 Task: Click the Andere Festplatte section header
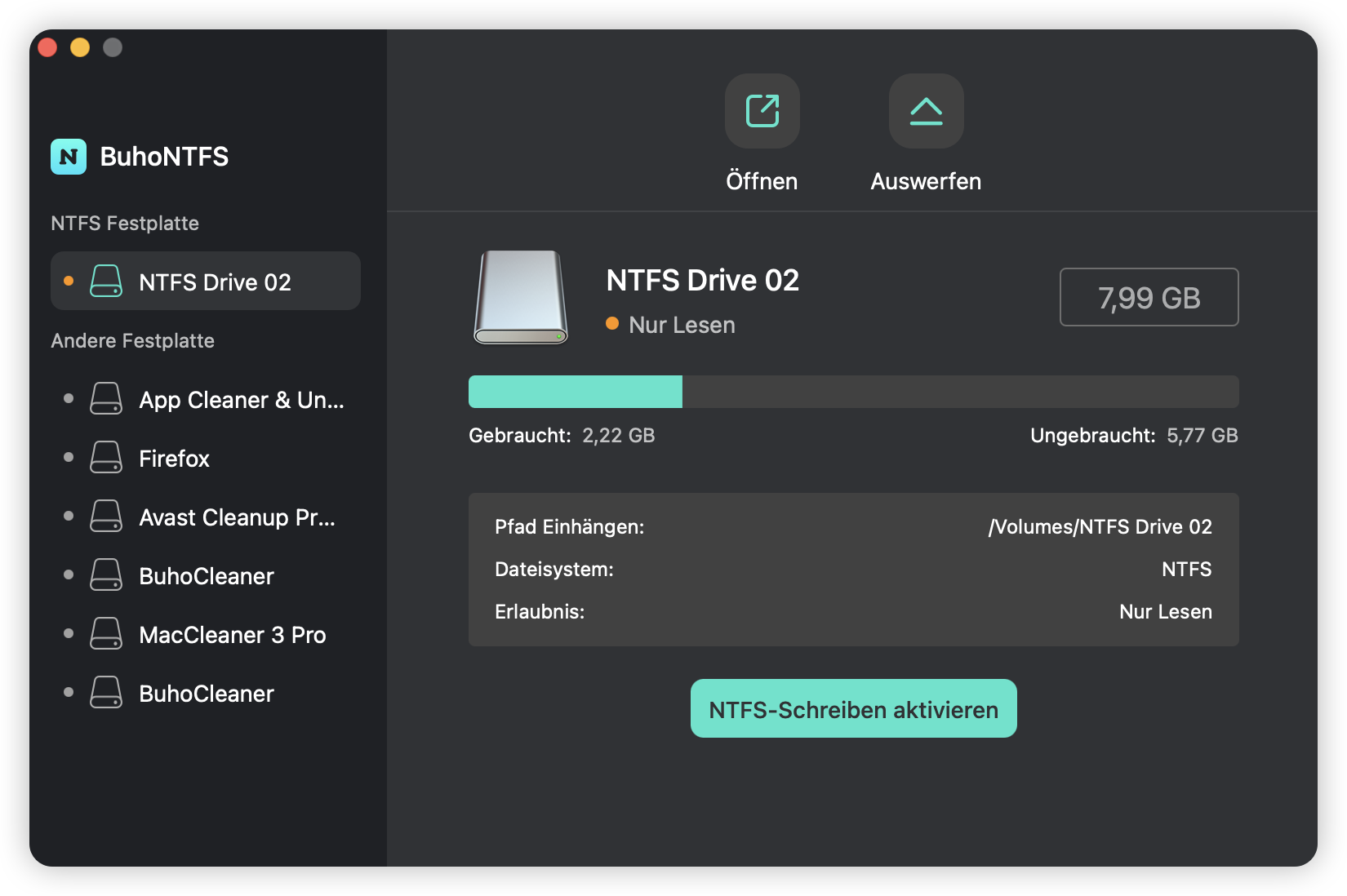pos(132,340)
